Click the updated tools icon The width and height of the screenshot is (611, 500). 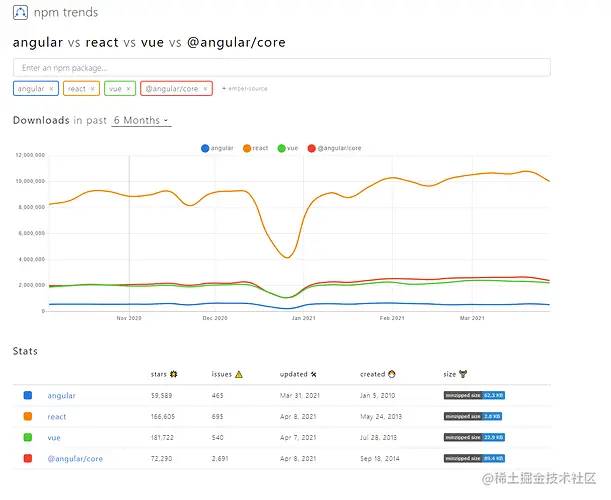(314, 374)
